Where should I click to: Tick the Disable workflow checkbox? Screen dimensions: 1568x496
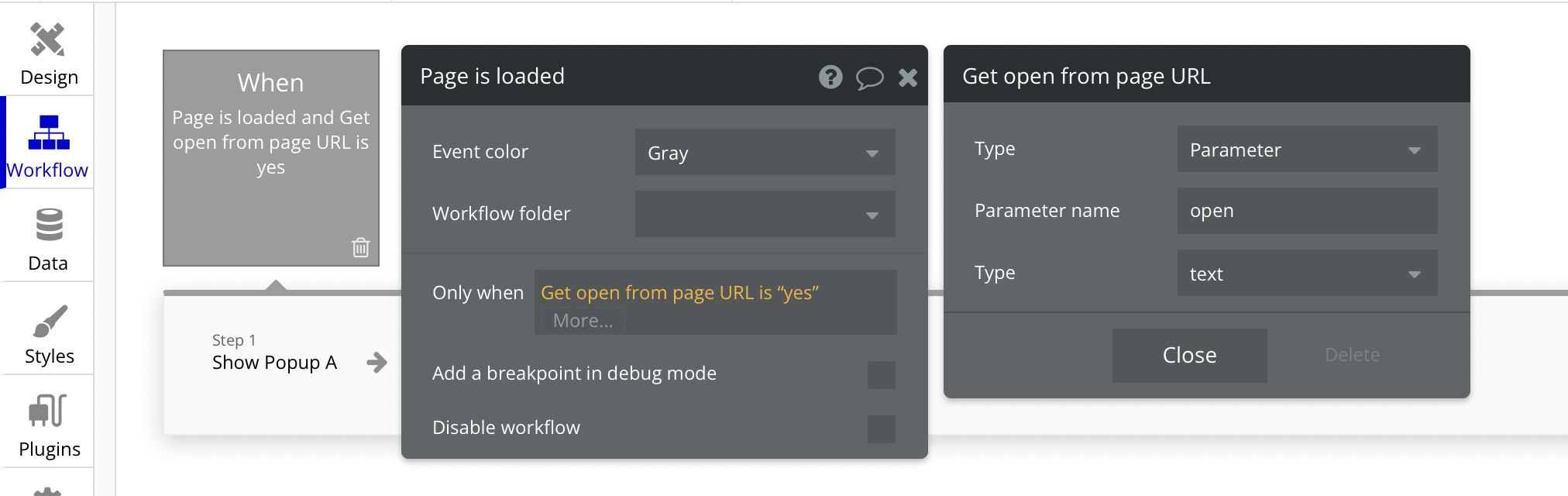click(881, 429)
